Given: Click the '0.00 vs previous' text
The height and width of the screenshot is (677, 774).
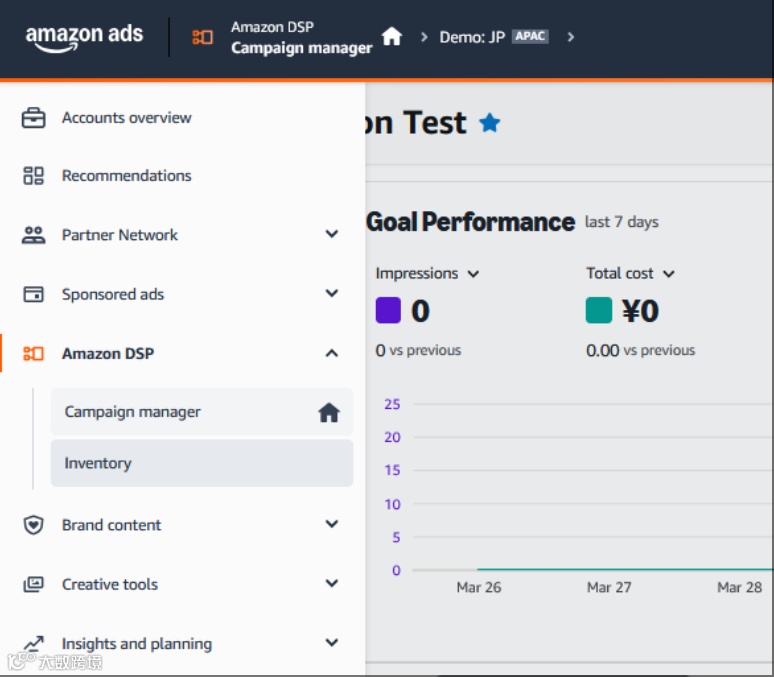Looking at the screenshot, I should pos(640,351).
